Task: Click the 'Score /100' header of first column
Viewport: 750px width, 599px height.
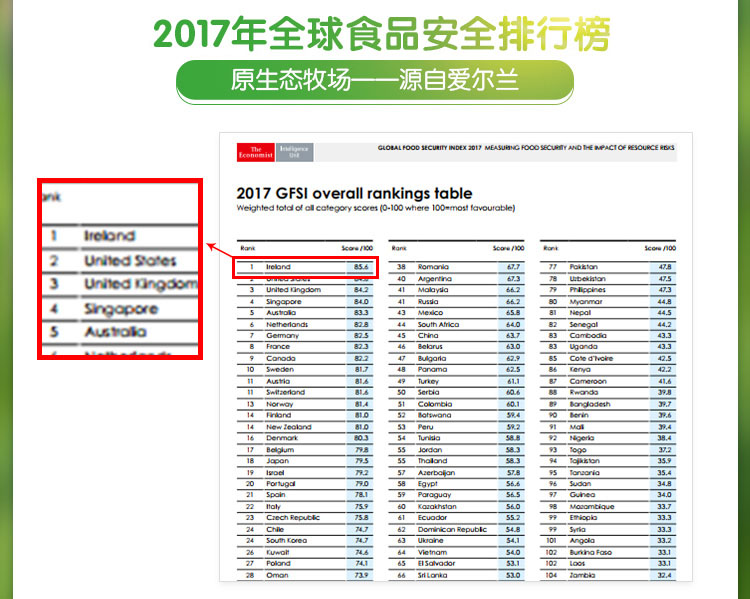Action: (357, 248)
